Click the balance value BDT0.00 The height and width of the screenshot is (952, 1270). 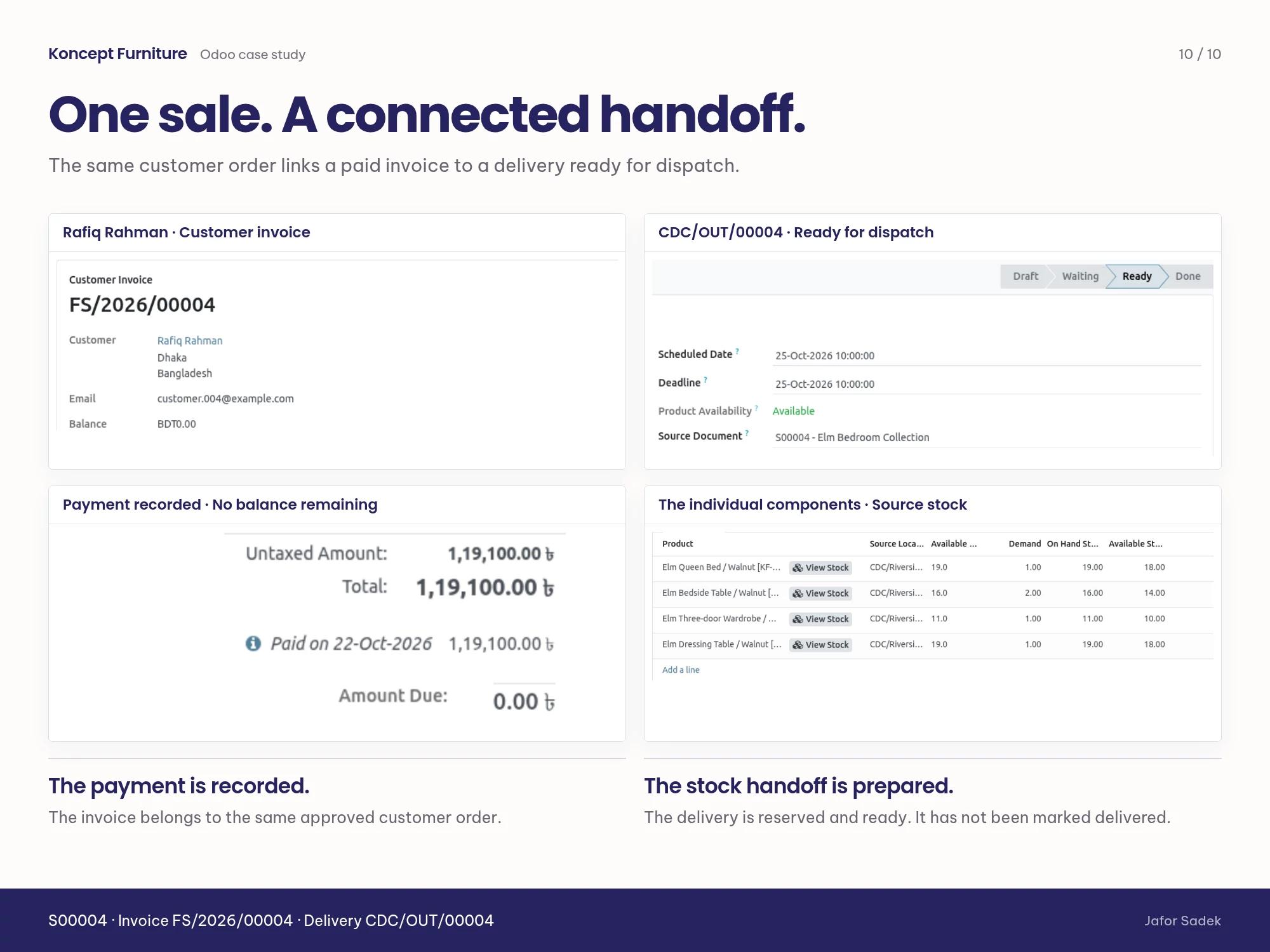point(177,424)
